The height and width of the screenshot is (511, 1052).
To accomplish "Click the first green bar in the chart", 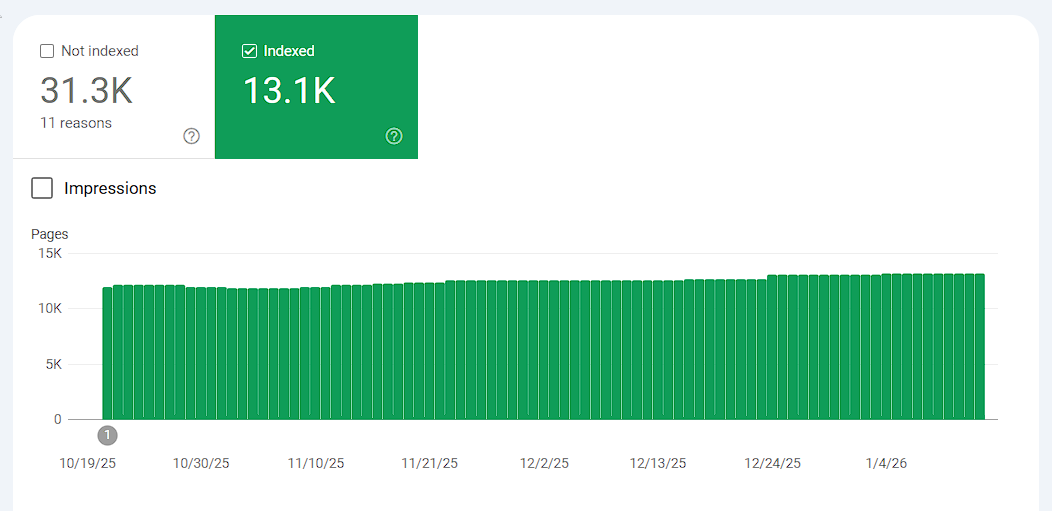I will tap(107, 353).
